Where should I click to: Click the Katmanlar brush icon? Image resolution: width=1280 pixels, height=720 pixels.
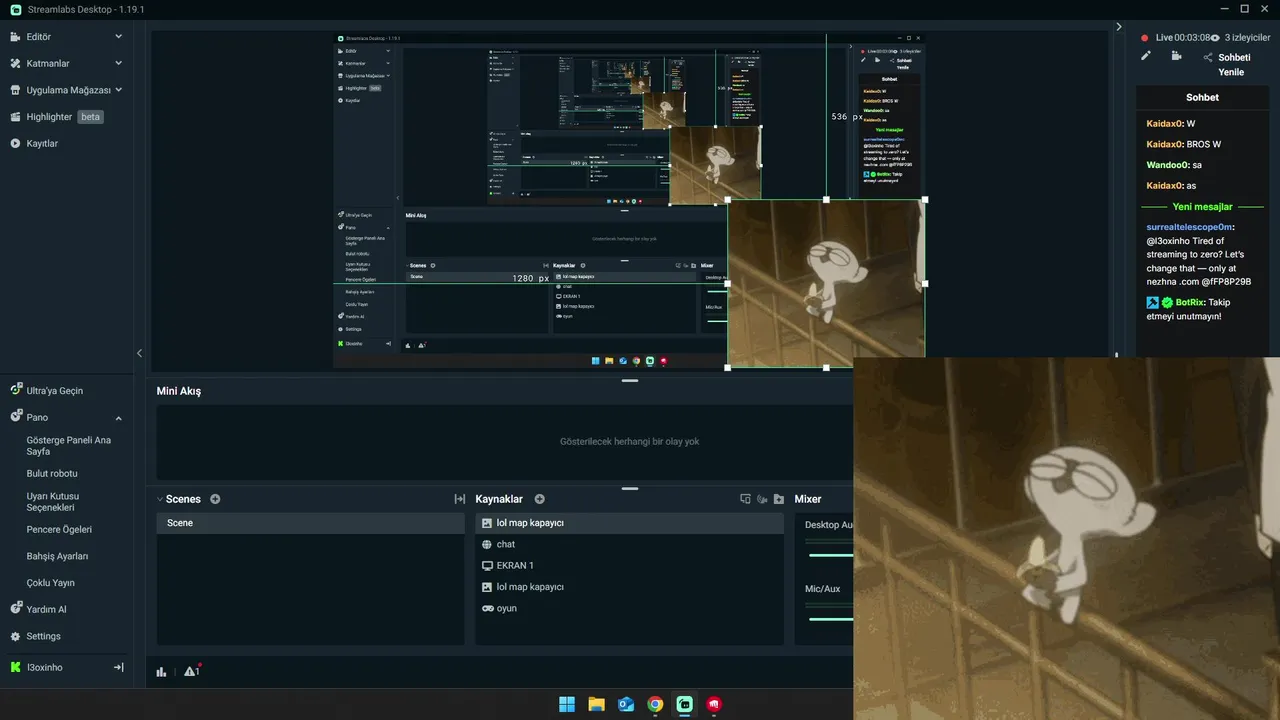(15, 63)
